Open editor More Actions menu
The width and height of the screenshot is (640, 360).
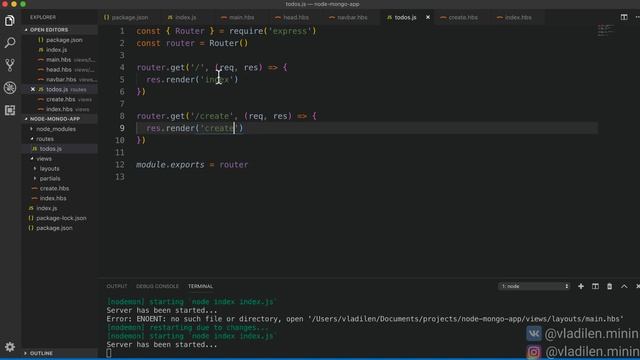click(637, 17)
